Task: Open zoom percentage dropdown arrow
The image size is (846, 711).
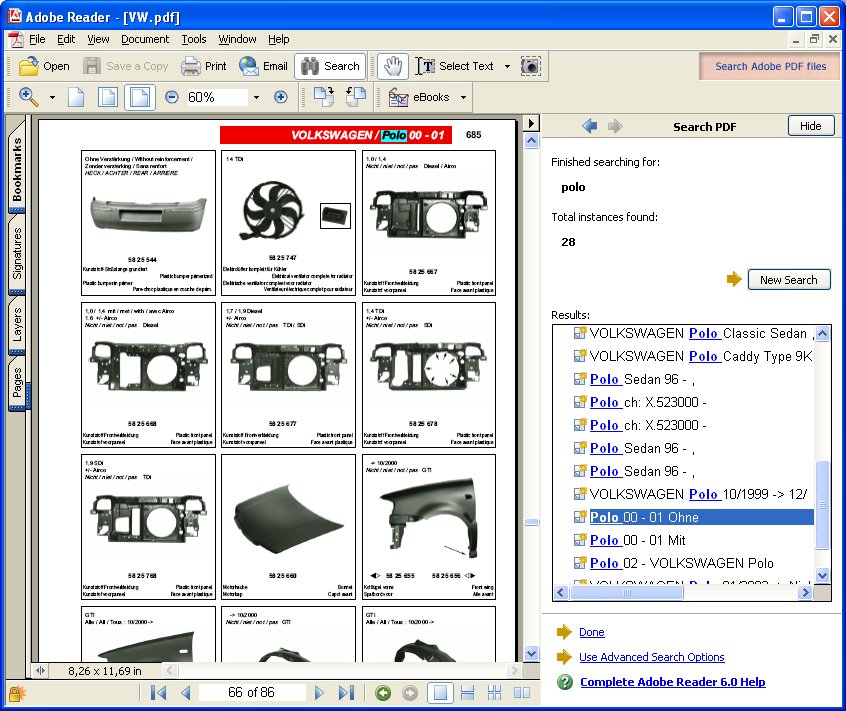Action: pos(256,97)
